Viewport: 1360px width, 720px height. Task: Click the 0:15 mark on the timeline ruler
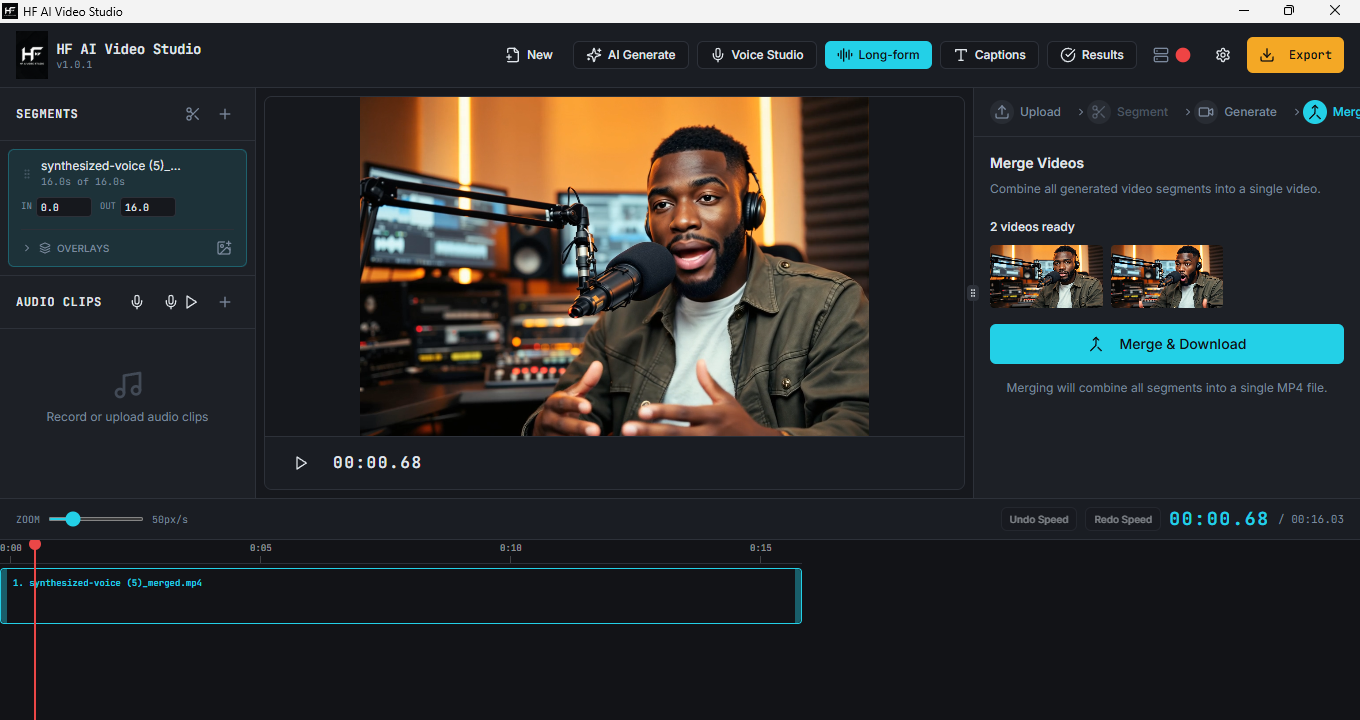761,548
